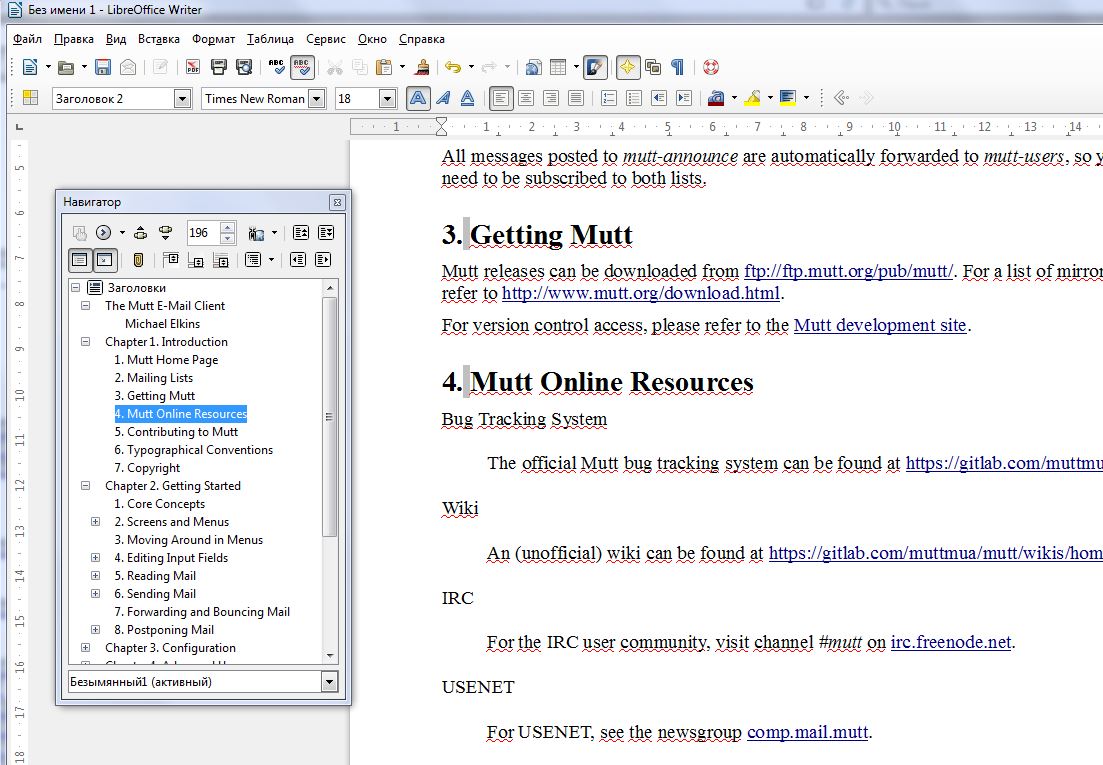Insert a hyperlink with the globe icon
The image size is (1103, 765).
533,68
